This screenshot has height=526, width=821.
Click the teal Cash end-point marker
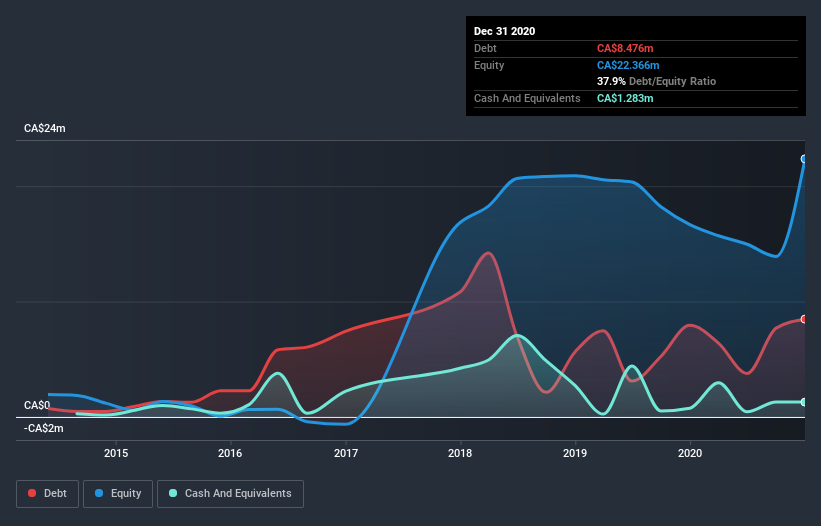tap(804, 402)
